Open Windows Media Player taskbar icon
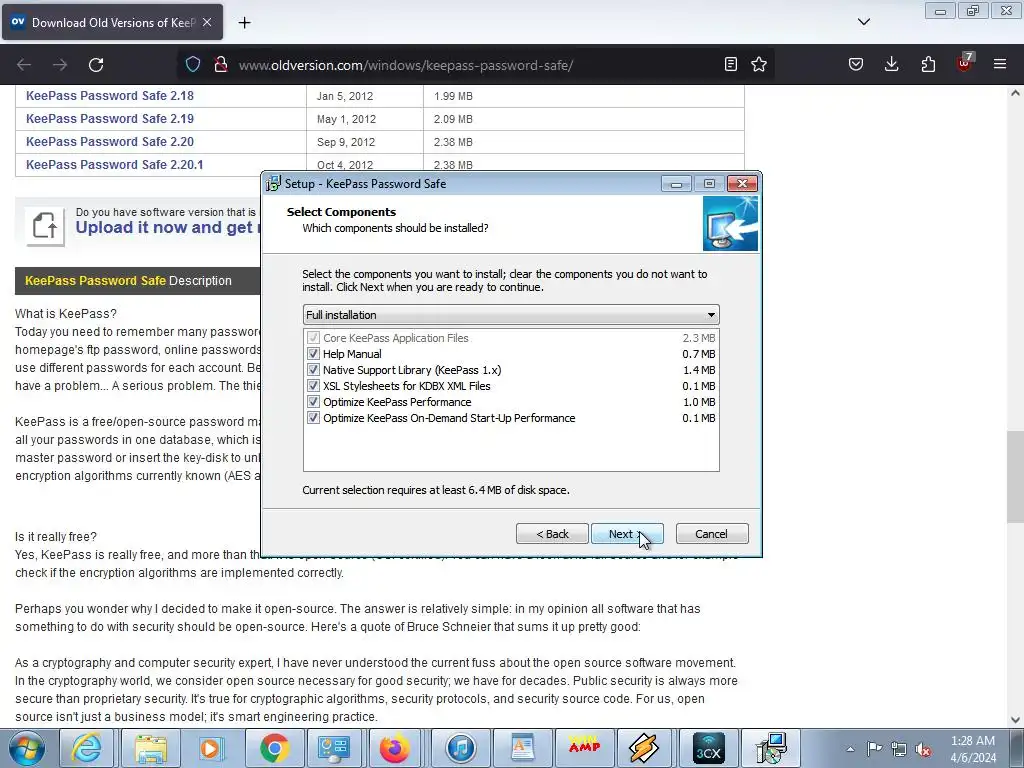The height and width of the screenshot is (768, 1024). tap(212, 748)
